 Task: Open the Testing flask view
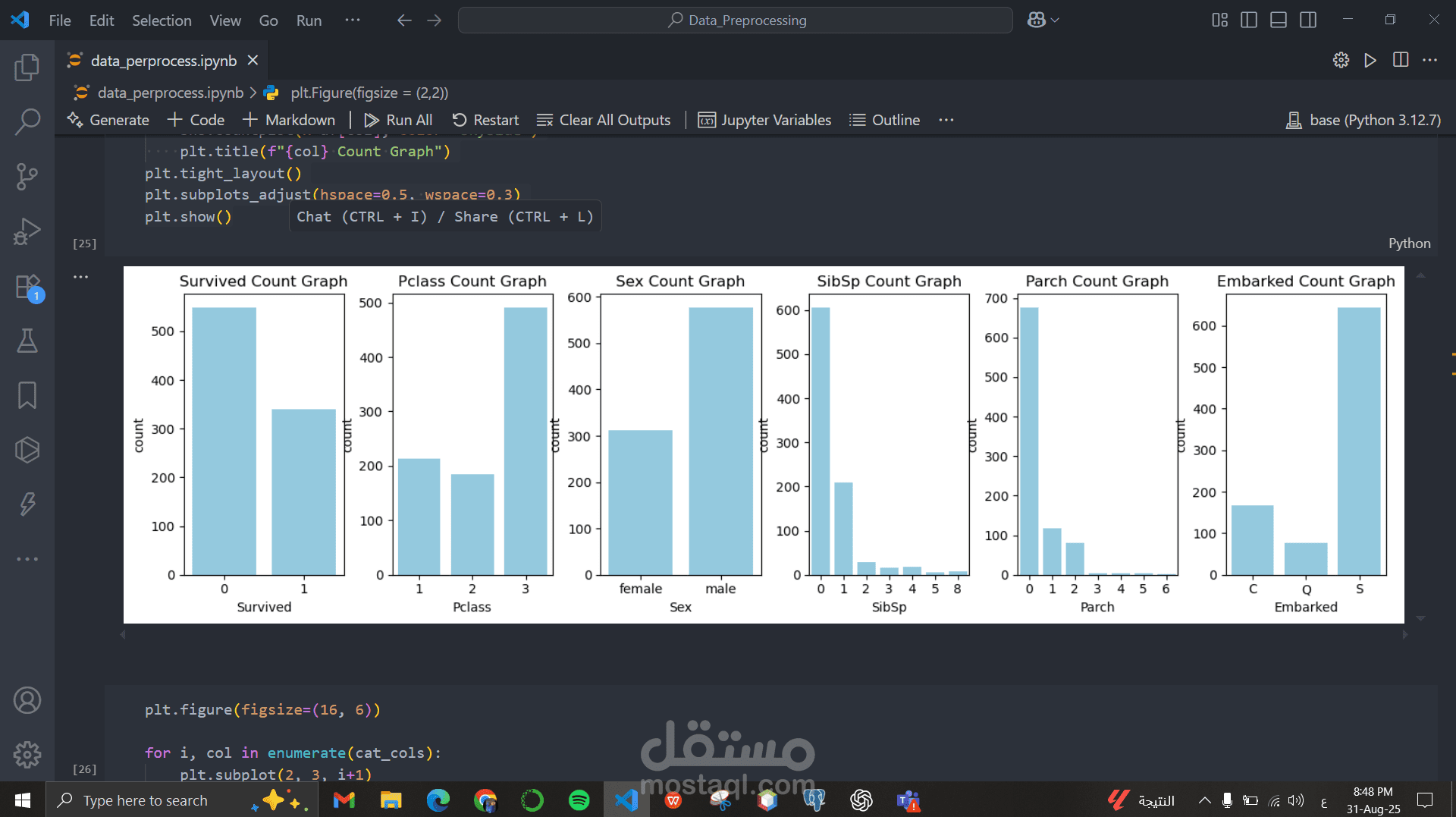pyautogui.click(x=27, y=341)
